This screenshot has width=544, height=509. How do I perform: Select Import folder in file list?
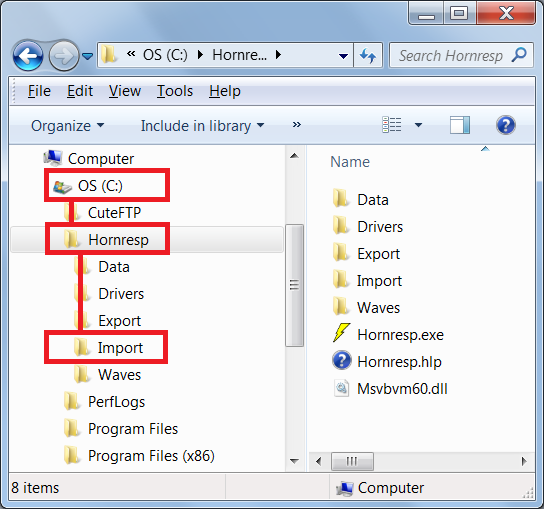tap(379, 281)
